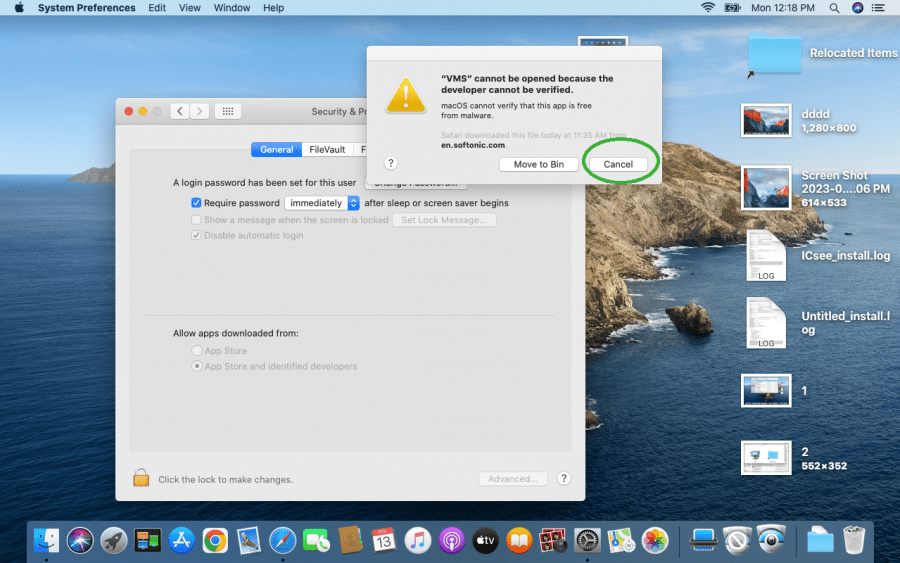The height and width of the screenshot is (563, 900).
Task: Open the App Store dock icon
Action: click(x=181, y=541)
